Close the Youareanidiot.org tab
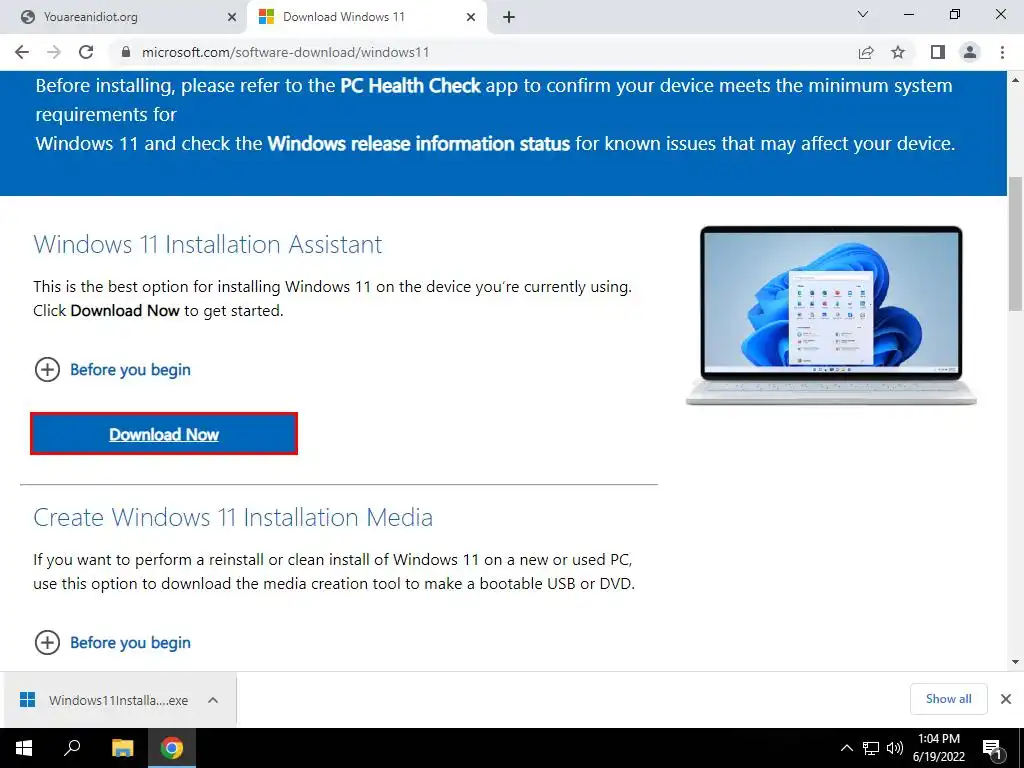This screenshot has width=1024, height=768. [x=232, y=17]
